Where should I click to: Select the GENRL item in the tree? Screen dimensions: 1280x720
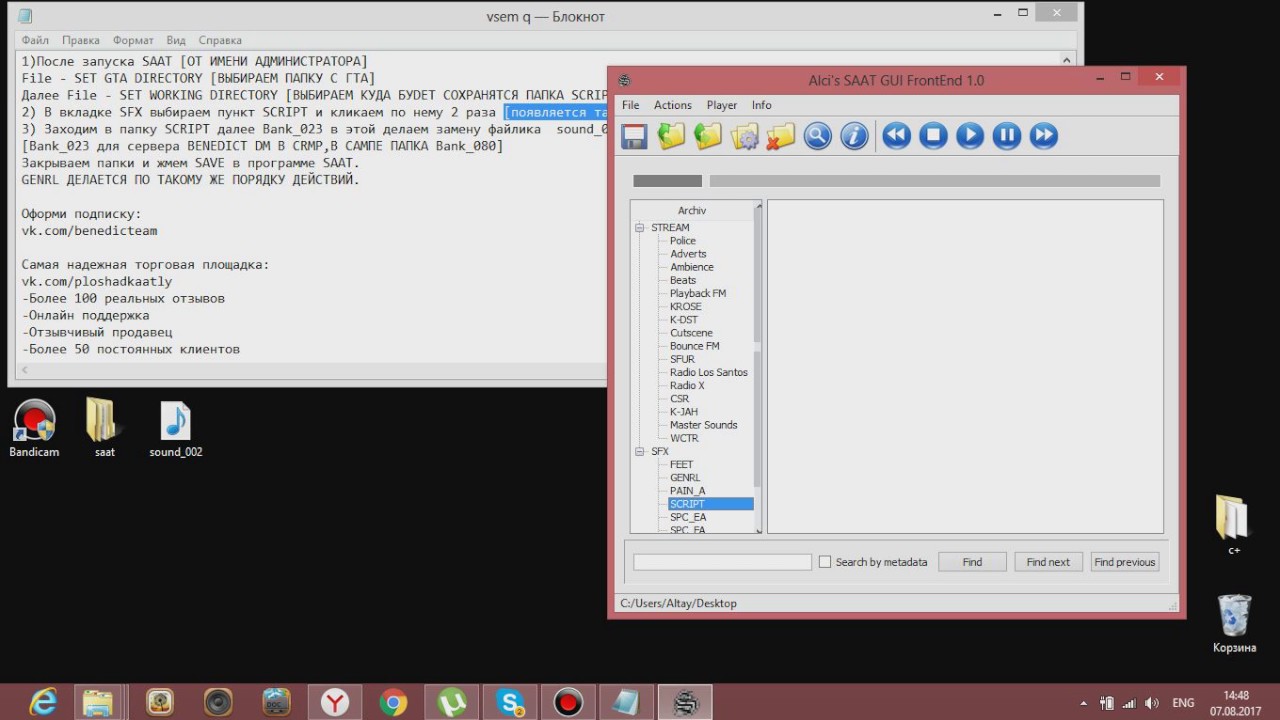coord(685,478)
